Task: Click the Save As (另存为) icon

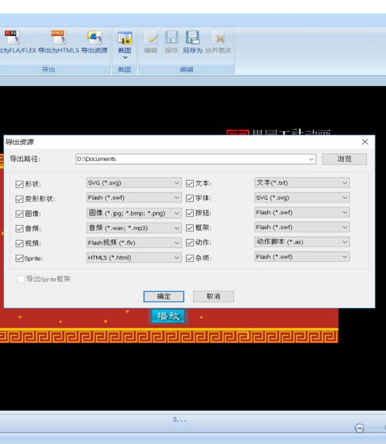Action: (192, 38)
